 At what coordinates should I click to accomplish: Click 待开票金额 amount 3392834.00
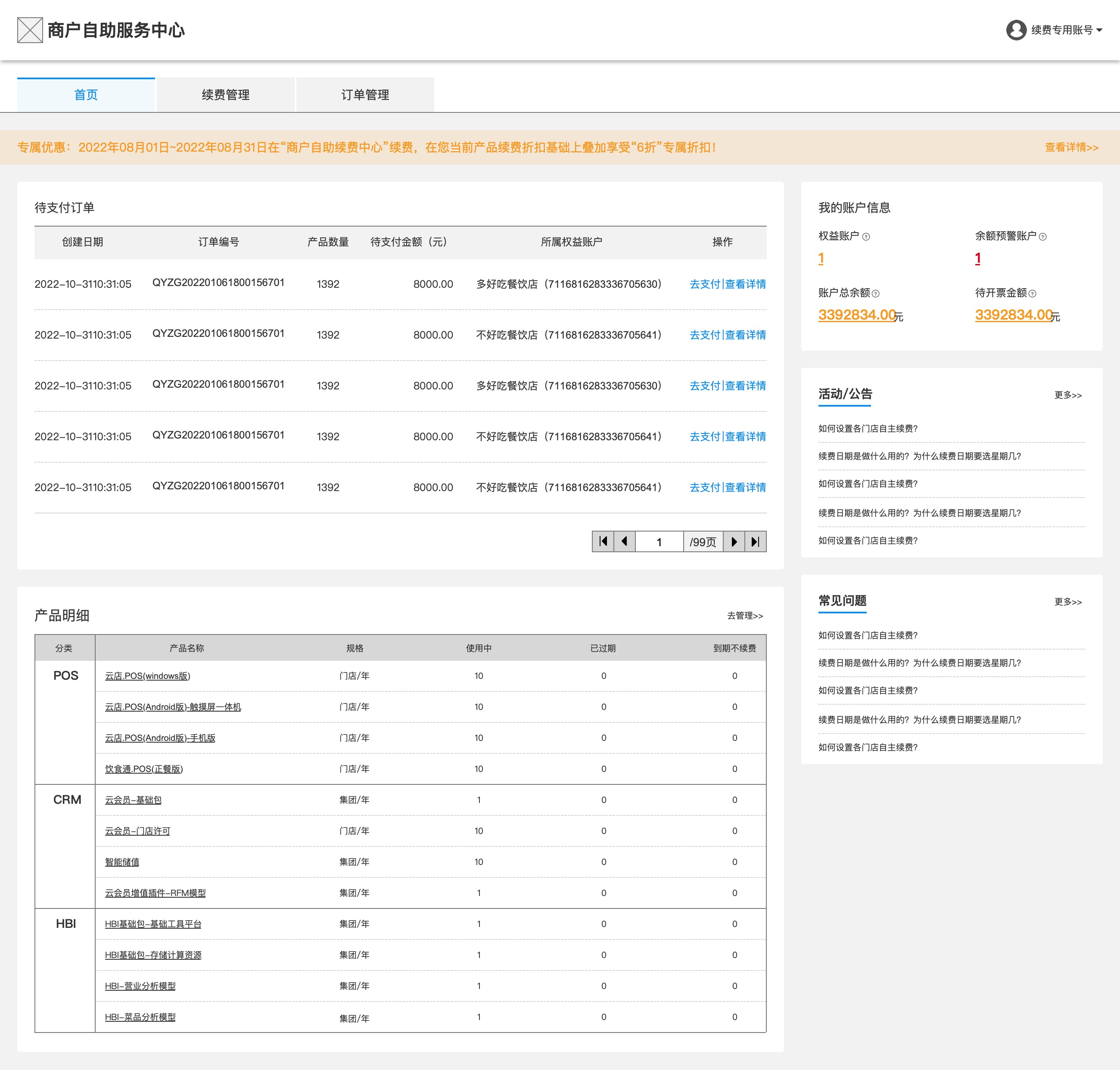(x=1014, y=314)
